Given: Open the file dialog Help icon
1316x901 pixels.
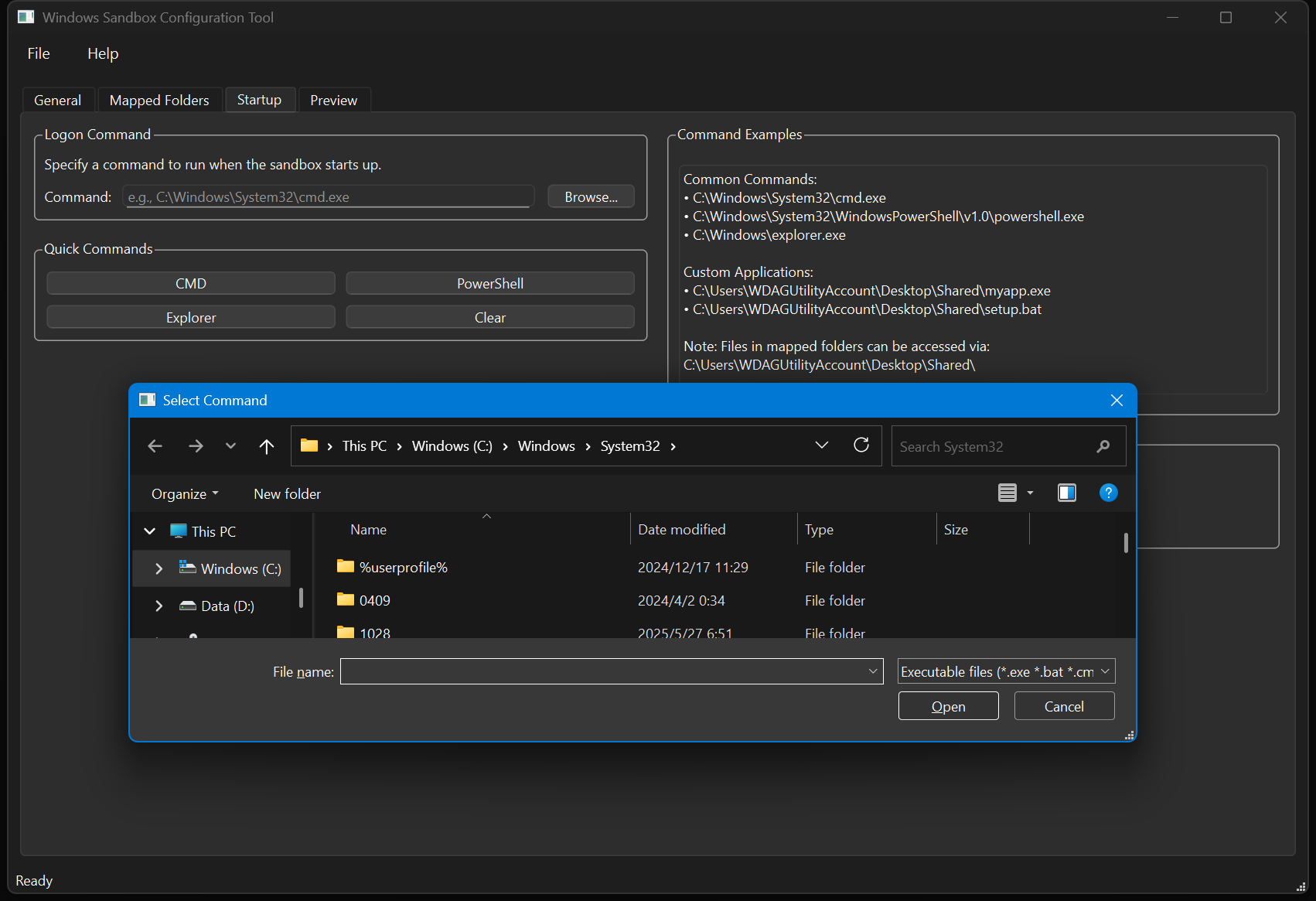Looking at the screenshot, I should click(x=1108, y=493).
